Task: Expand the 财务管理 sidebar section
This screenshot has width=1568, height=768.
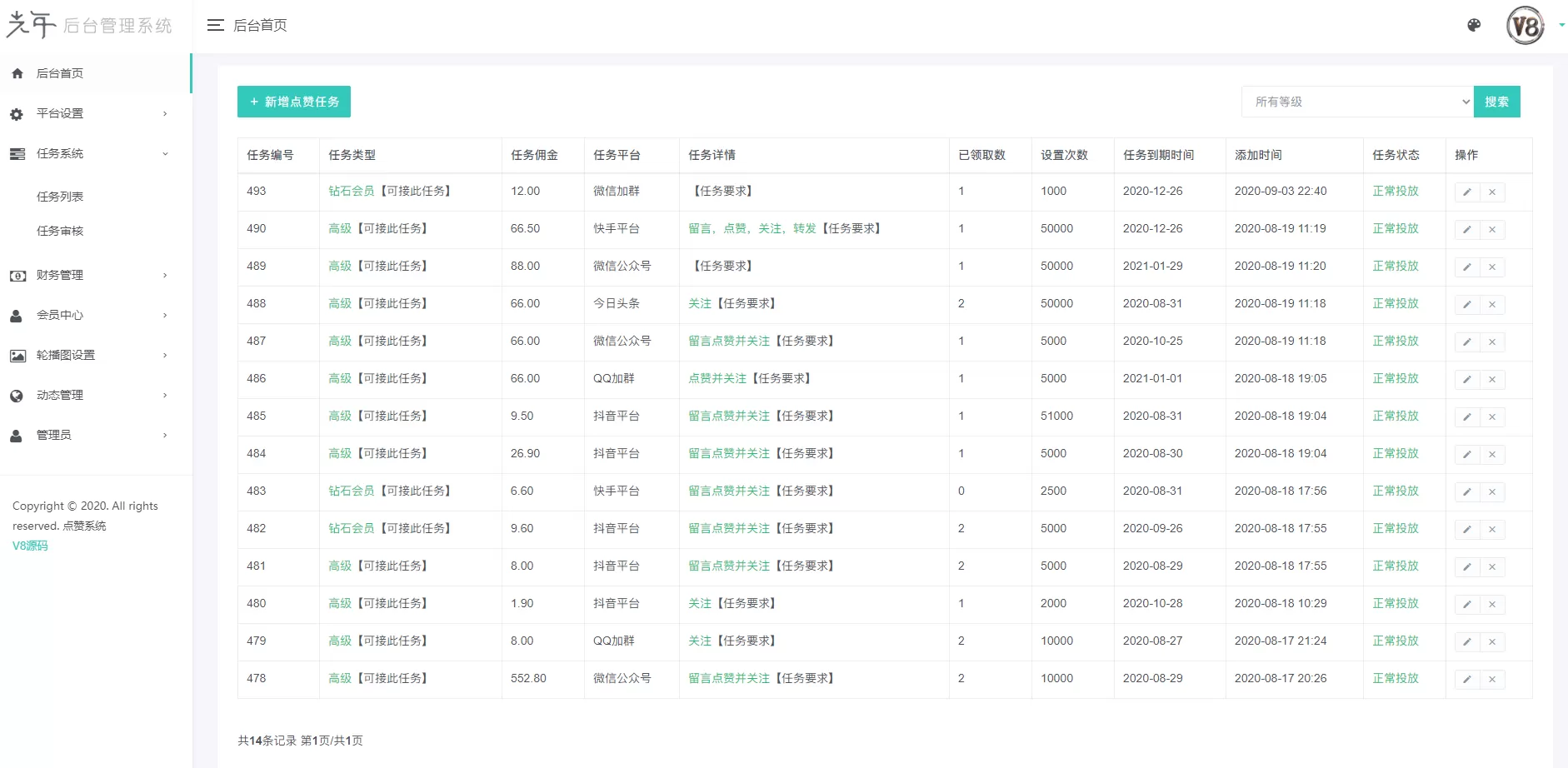Action: [x=89, y=275]
